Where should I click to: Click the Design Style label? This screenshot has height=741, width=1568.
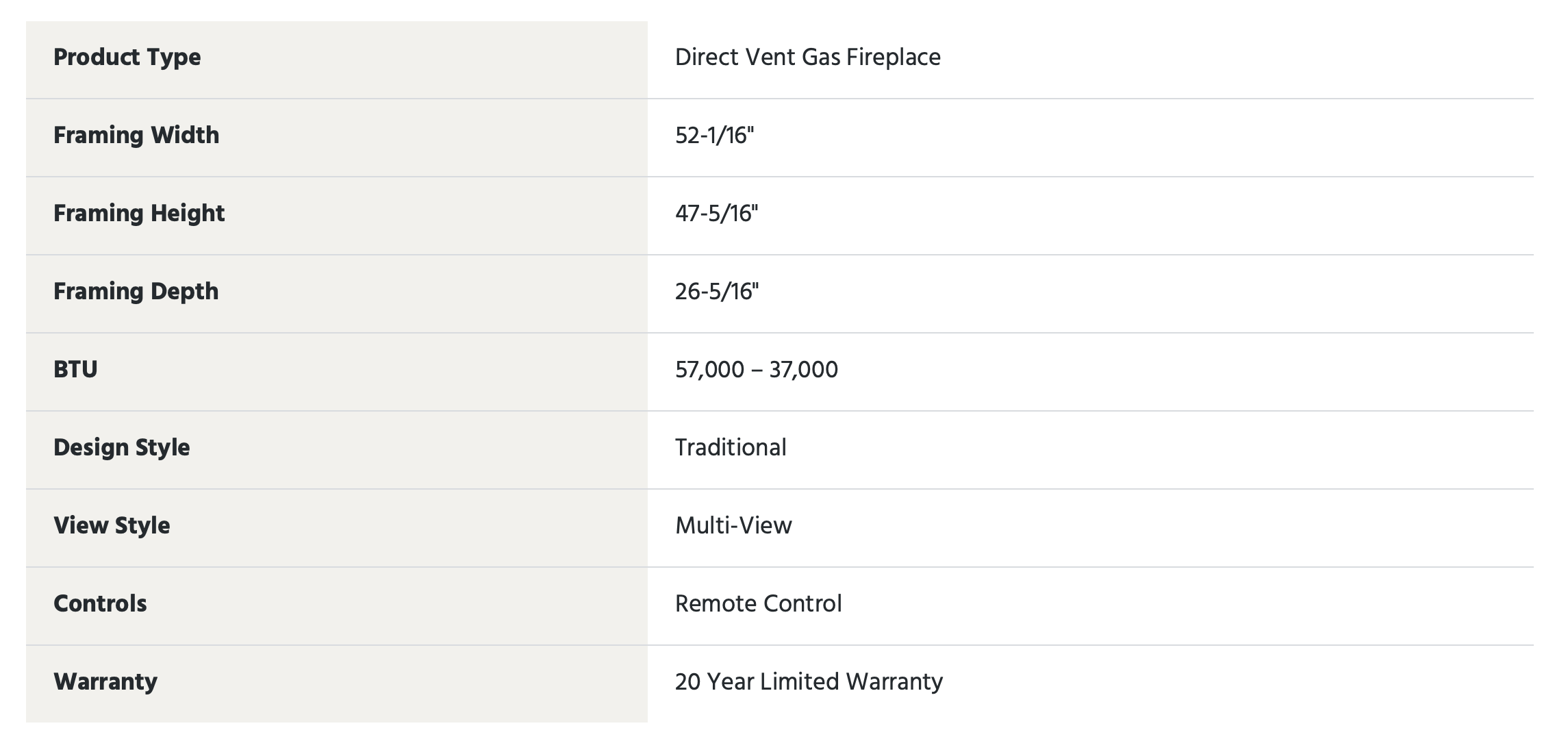pos(122,448)
